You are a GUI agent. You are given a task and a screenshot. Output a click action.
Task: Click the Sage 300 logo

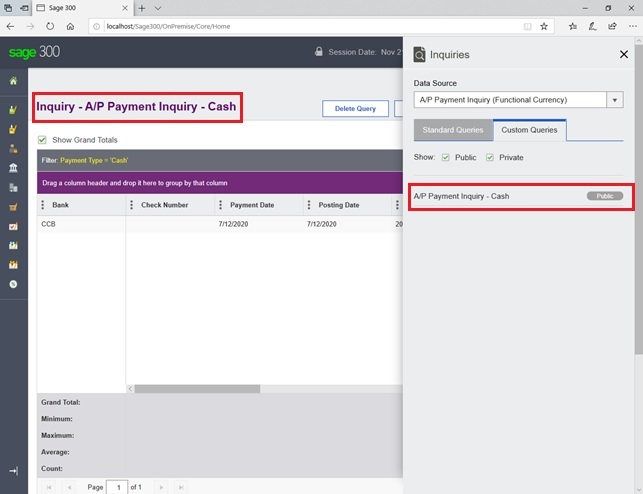coord(34,52)
